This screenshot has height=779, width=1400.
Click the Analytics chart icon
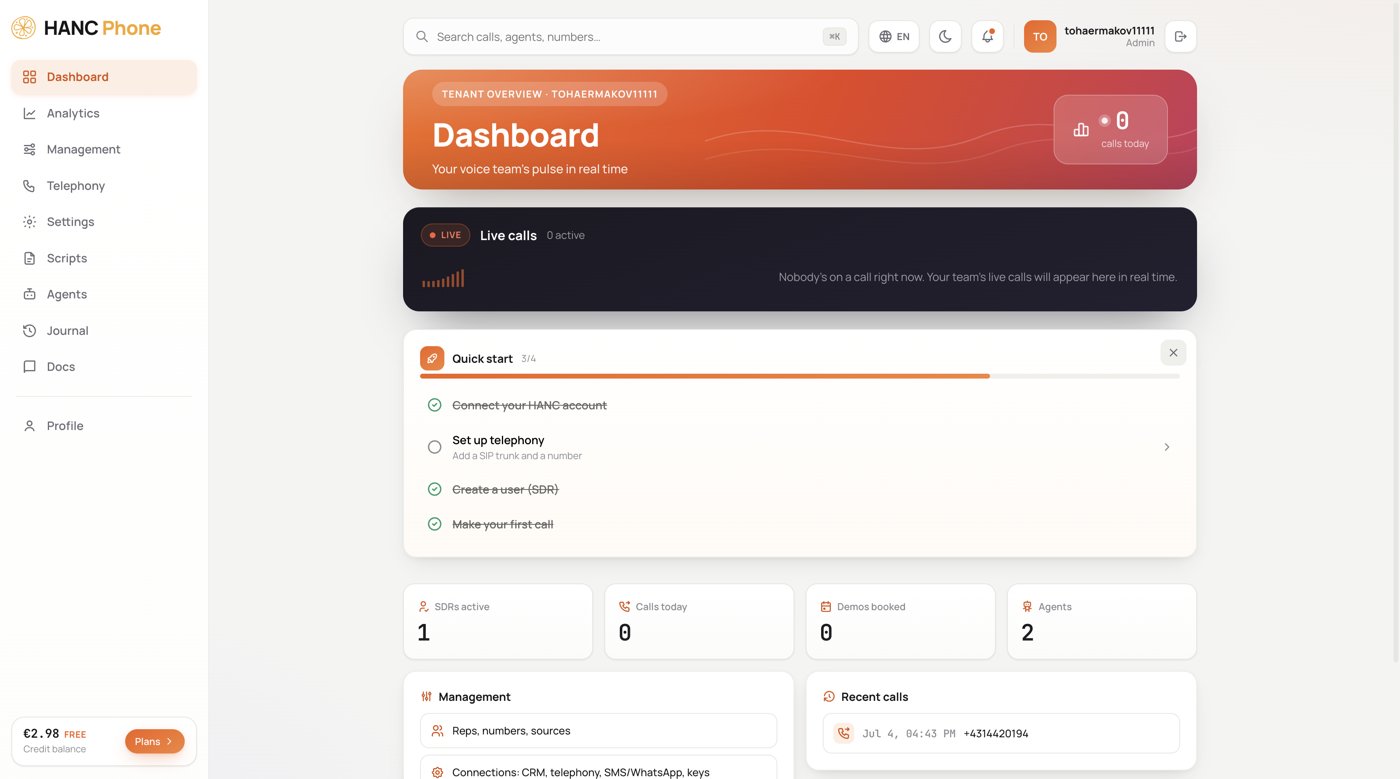[x=29, y=113]
